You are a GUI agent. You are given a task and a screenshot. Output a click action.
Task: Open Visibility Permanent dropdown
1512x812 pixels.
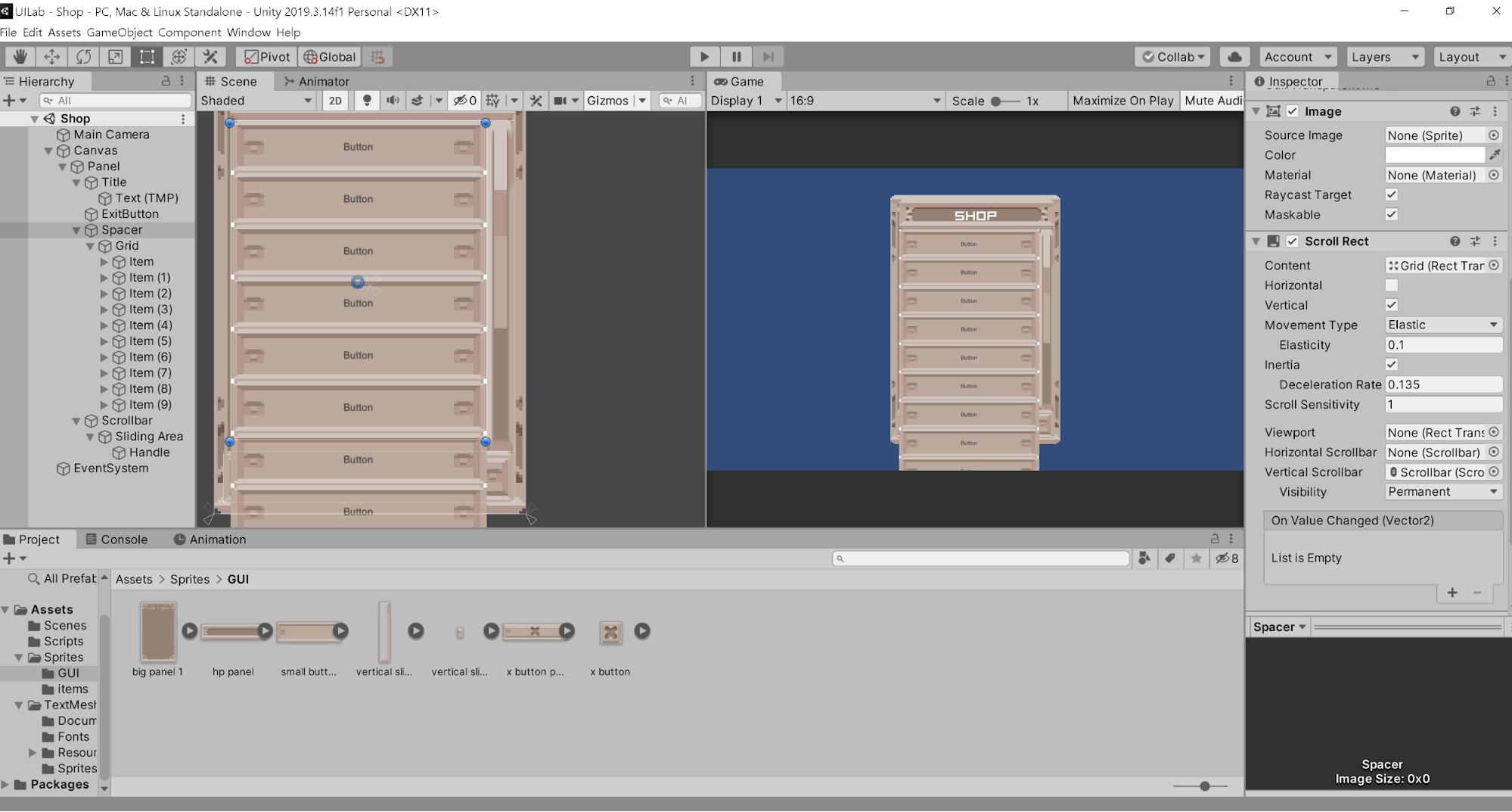tap(1443, 492)
